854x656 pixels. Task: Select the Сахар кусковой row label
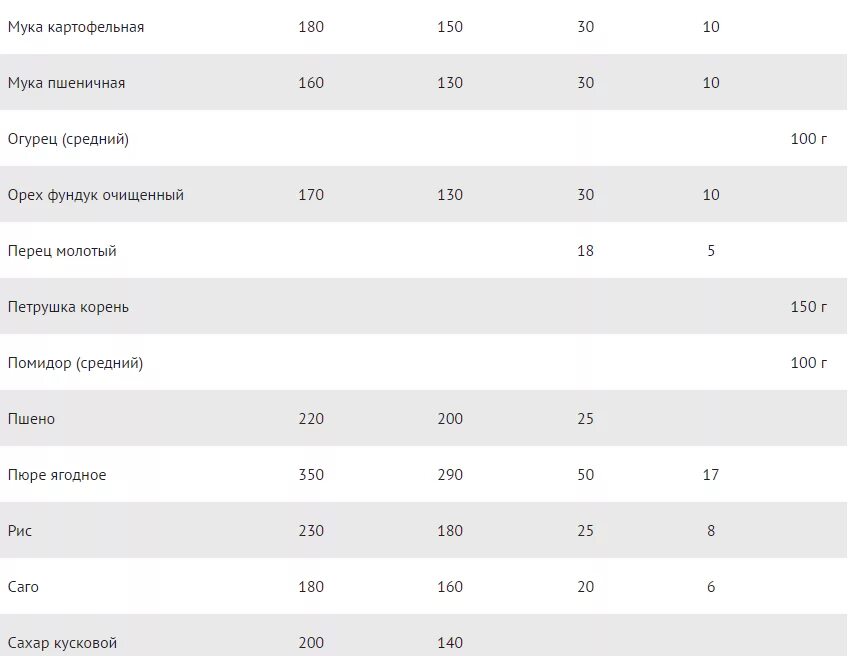click(62, 643)
